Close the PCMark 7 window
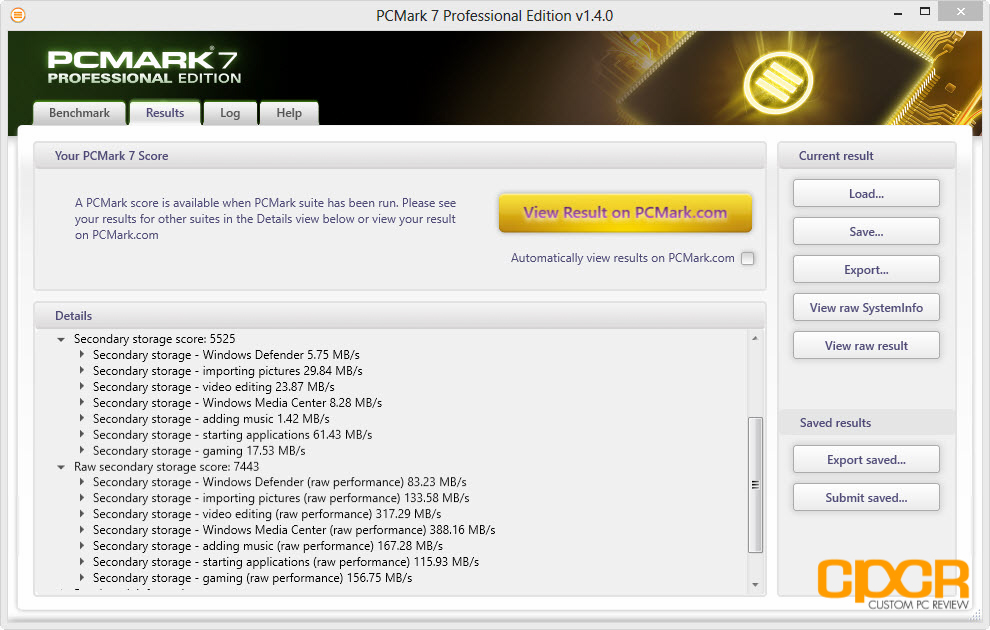Image resolution: width=990 pixels, height=630 pixels. click(960, 11)
